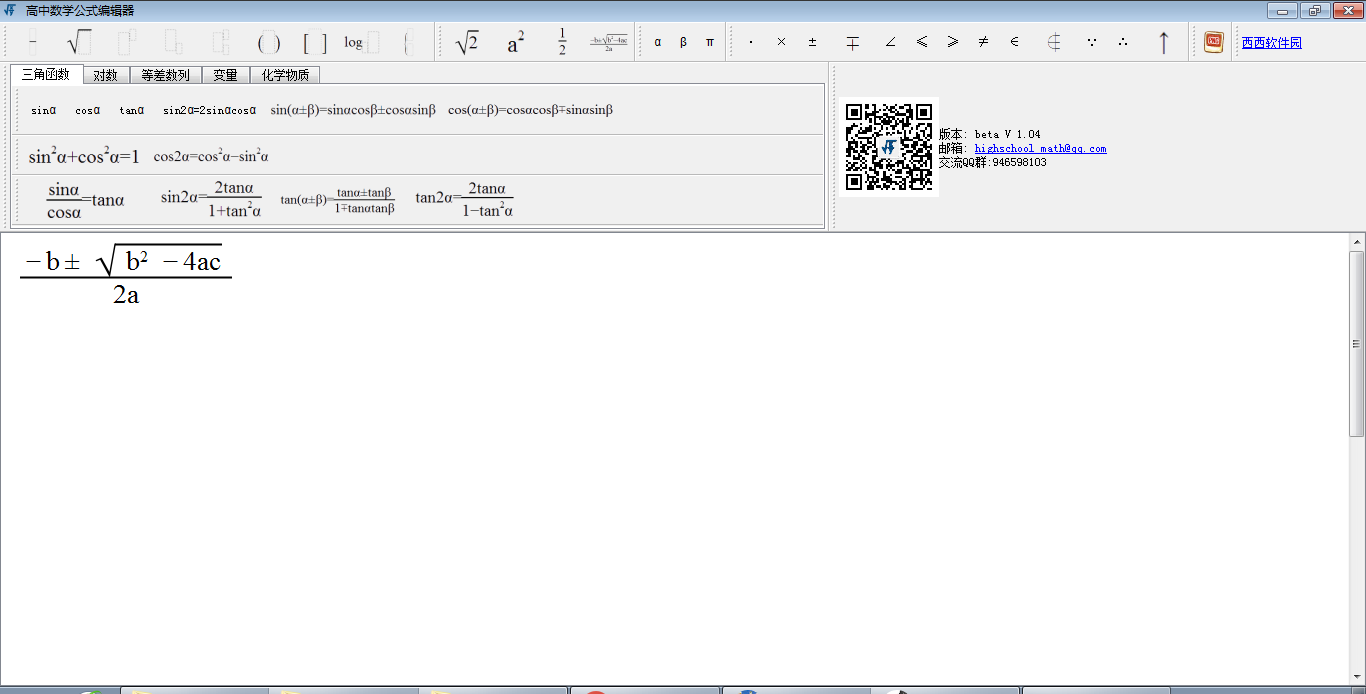Select the 化学物质 tab
Image resolution: width=1366 pixels, height=694 pixels.
pyautogui.click(x=285, y=75)
